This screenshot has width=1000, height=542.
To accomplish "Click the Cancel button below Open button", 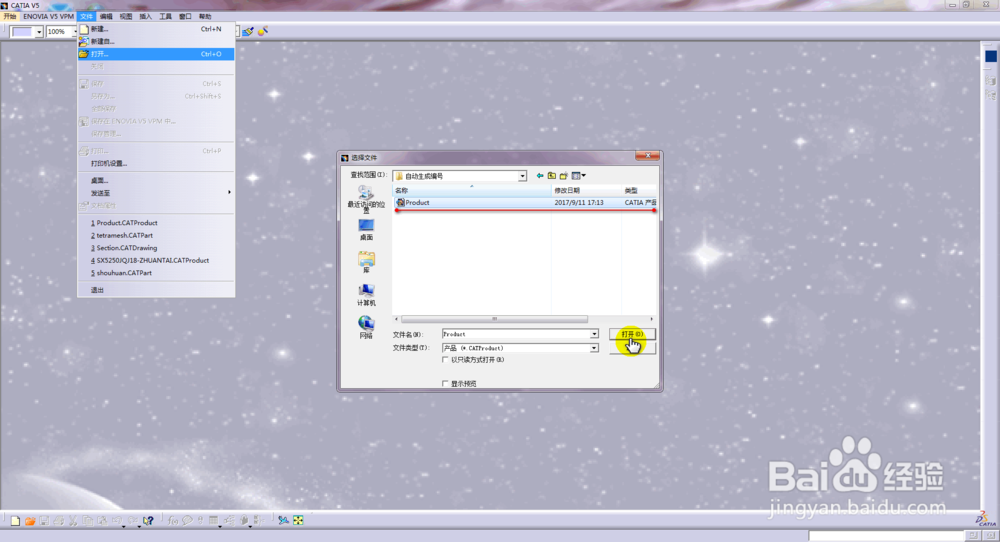I will [632, 348].
